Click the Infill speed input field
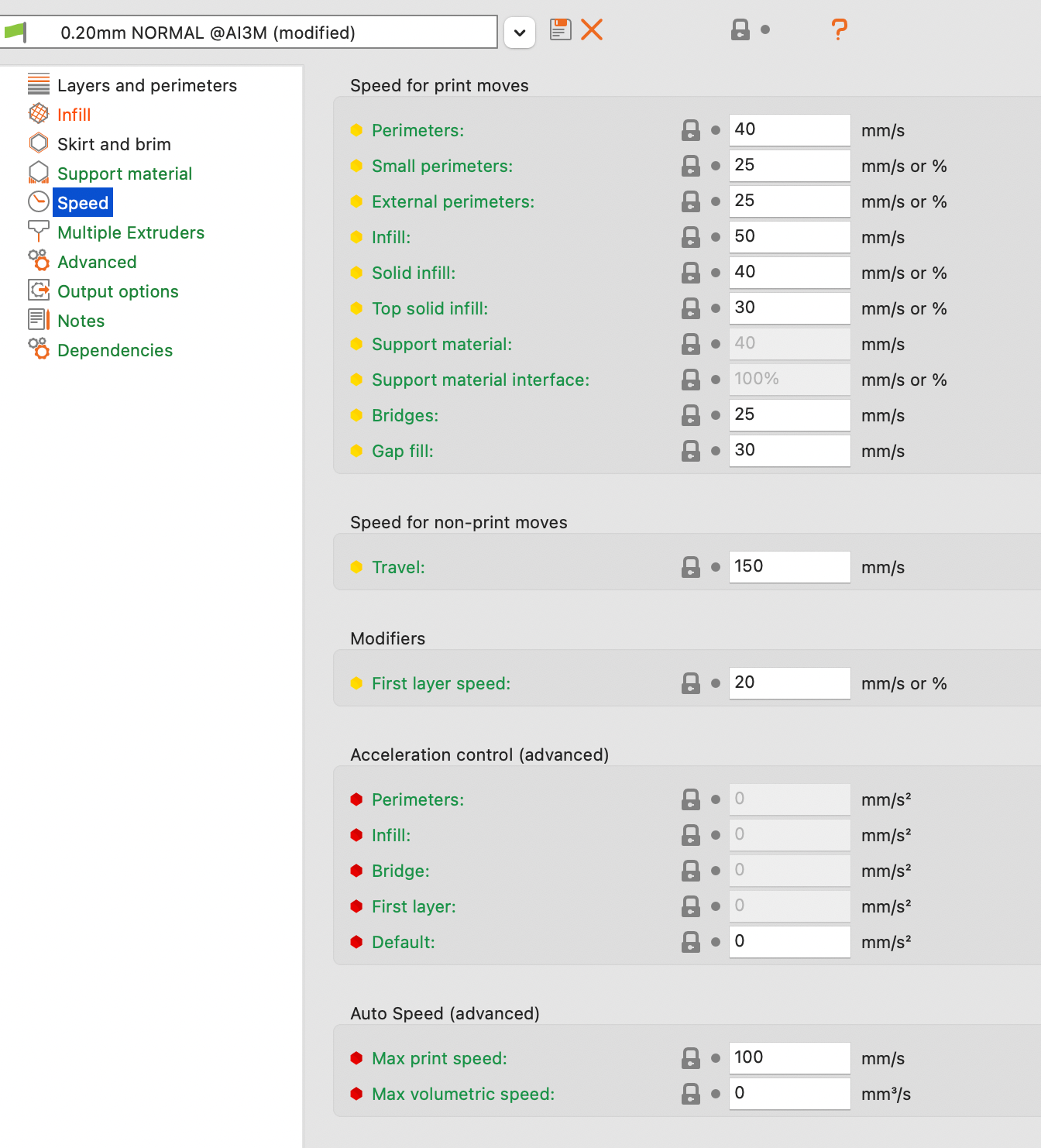1041x1148 pixels. pos(788,237)
